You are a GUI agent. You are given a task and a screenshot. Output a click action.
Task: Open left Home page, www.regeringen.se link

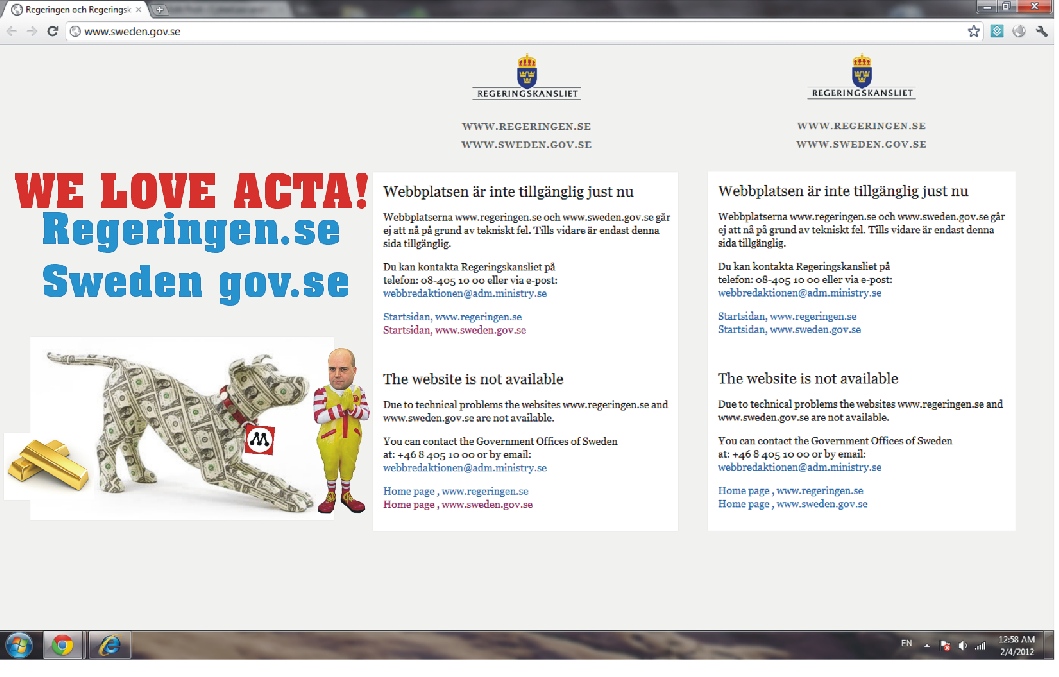(456, 491)
